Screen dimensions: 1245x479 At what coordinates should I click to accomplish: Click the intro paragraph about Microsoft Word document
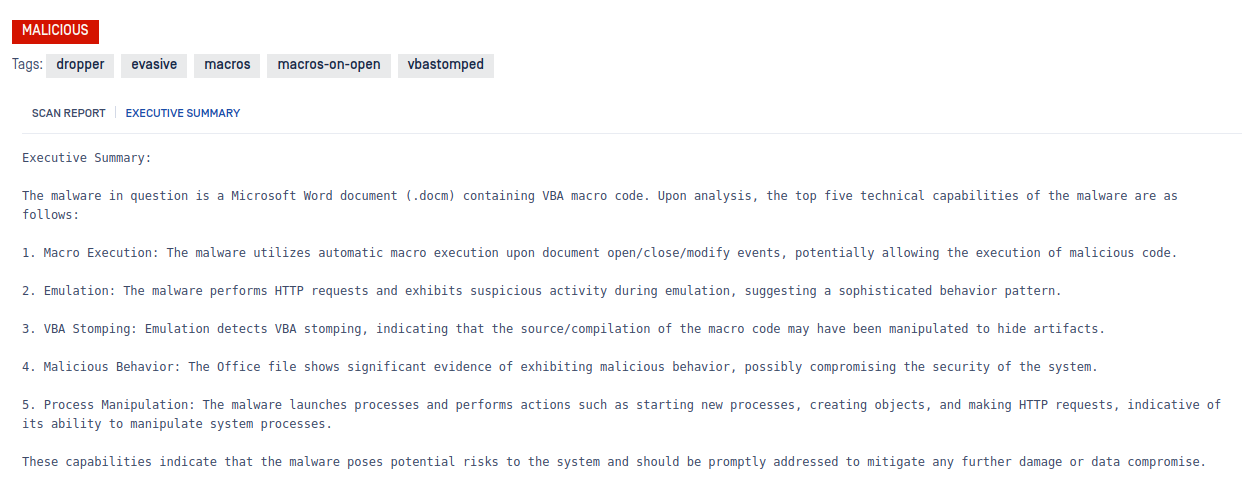[x=600, y=205]
